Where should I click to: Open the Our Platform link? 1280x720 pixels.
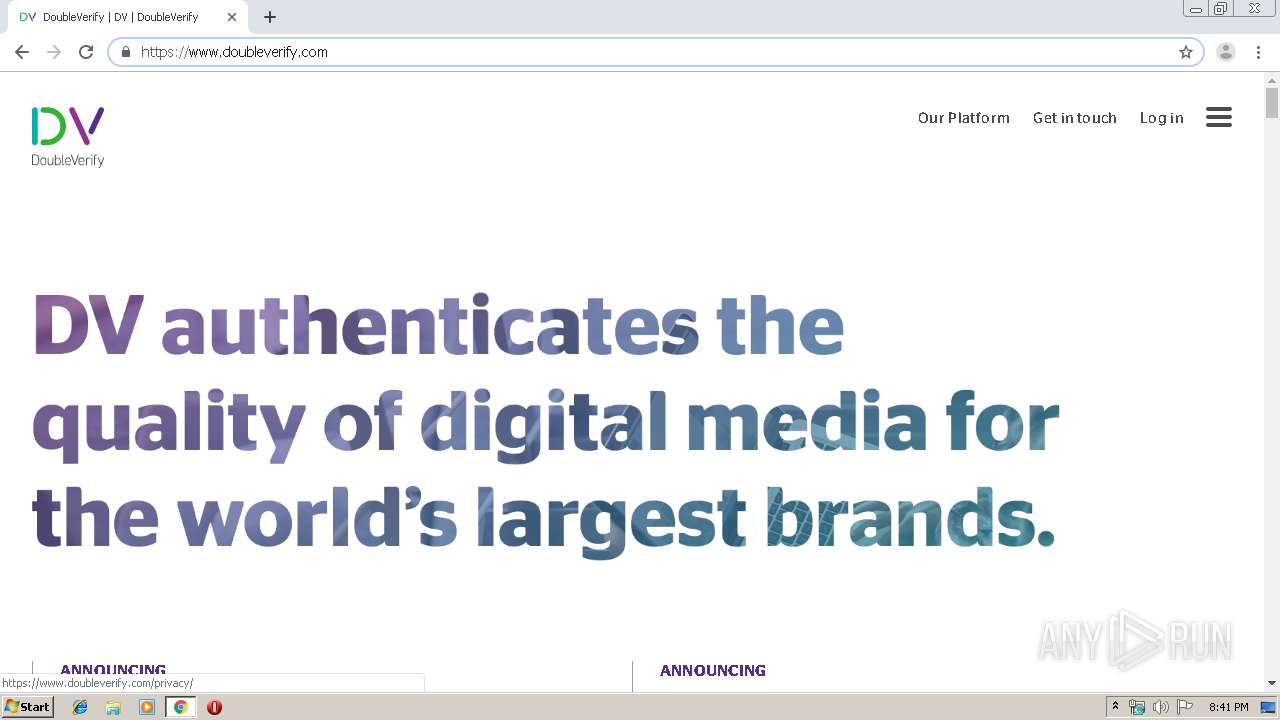964,118
